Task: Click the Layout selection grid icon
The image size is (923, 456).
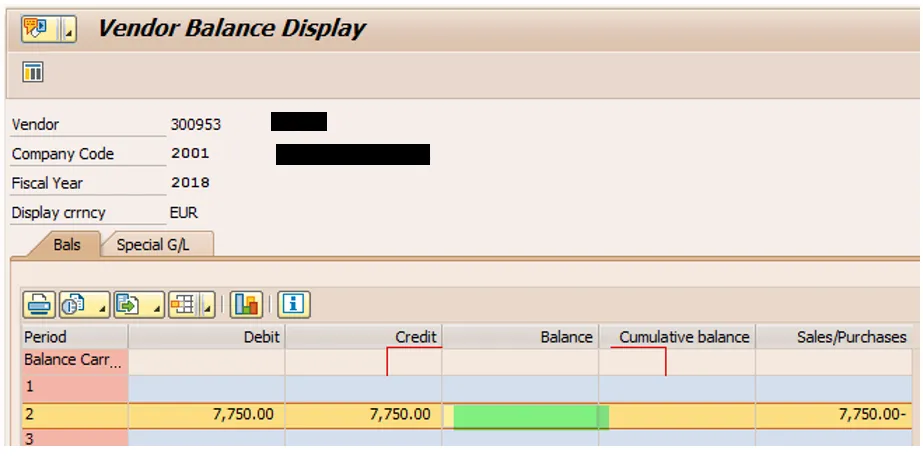Action: (182, 303)
